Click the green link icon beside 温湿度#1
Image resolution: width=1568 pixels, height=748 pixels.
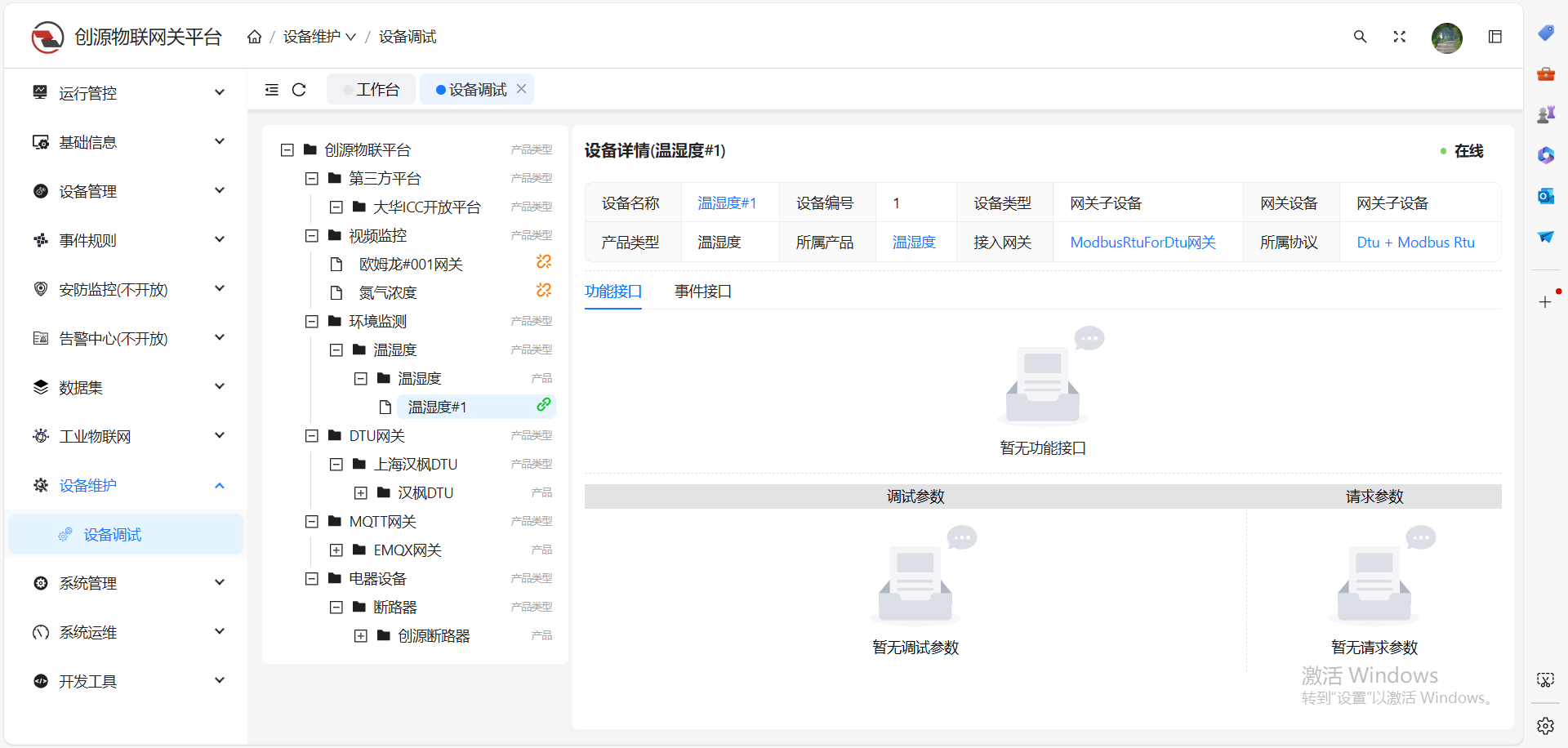[x=543, y=405]
